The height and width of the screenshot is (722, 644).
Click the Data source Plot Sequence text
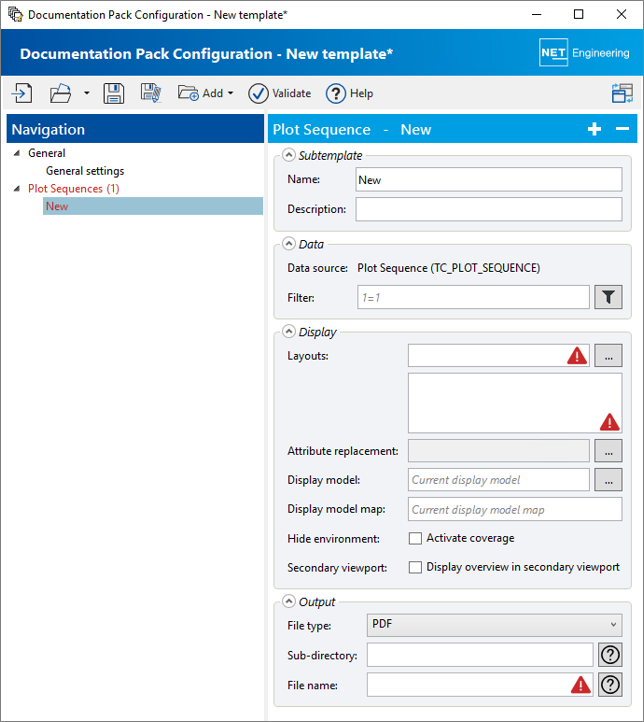[x=449, y=268]
